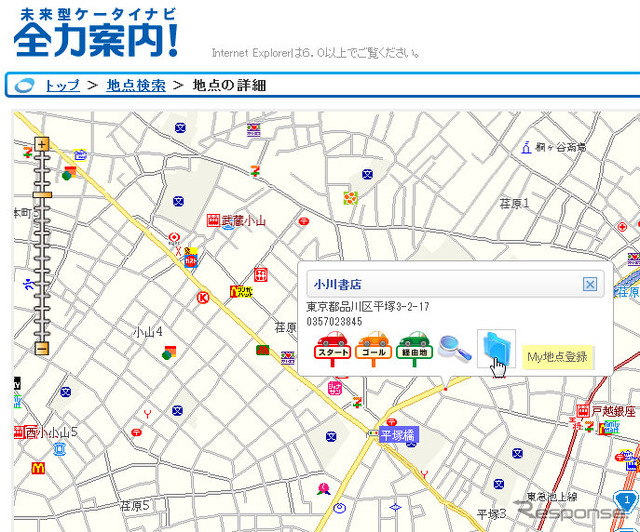Click the 平塚3 area label

tap(492, 514)
